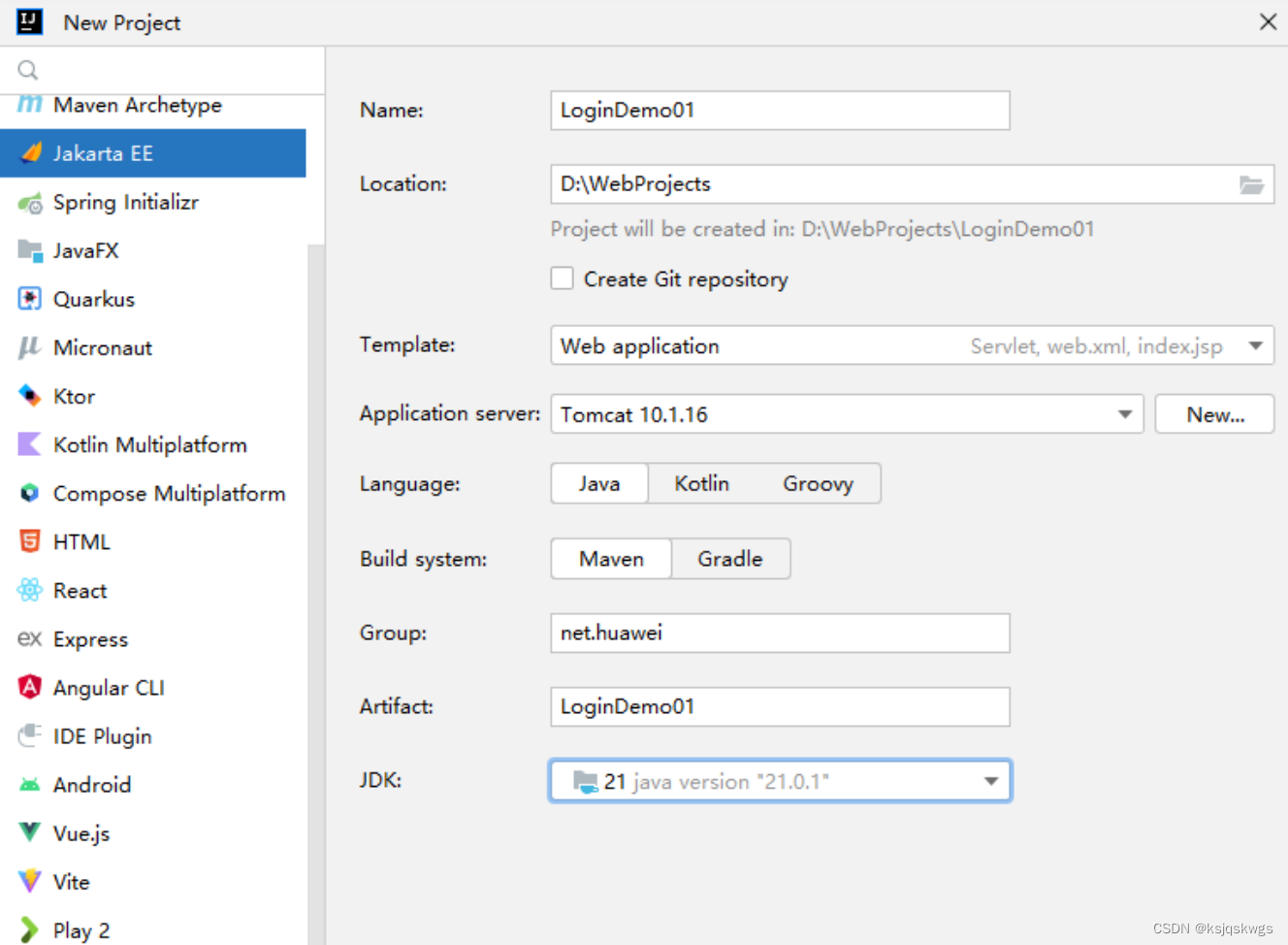Click the Vite lightning icon
Image resolution: width=1288 pixels, height=945 pixels.
(x=30, y=881)
